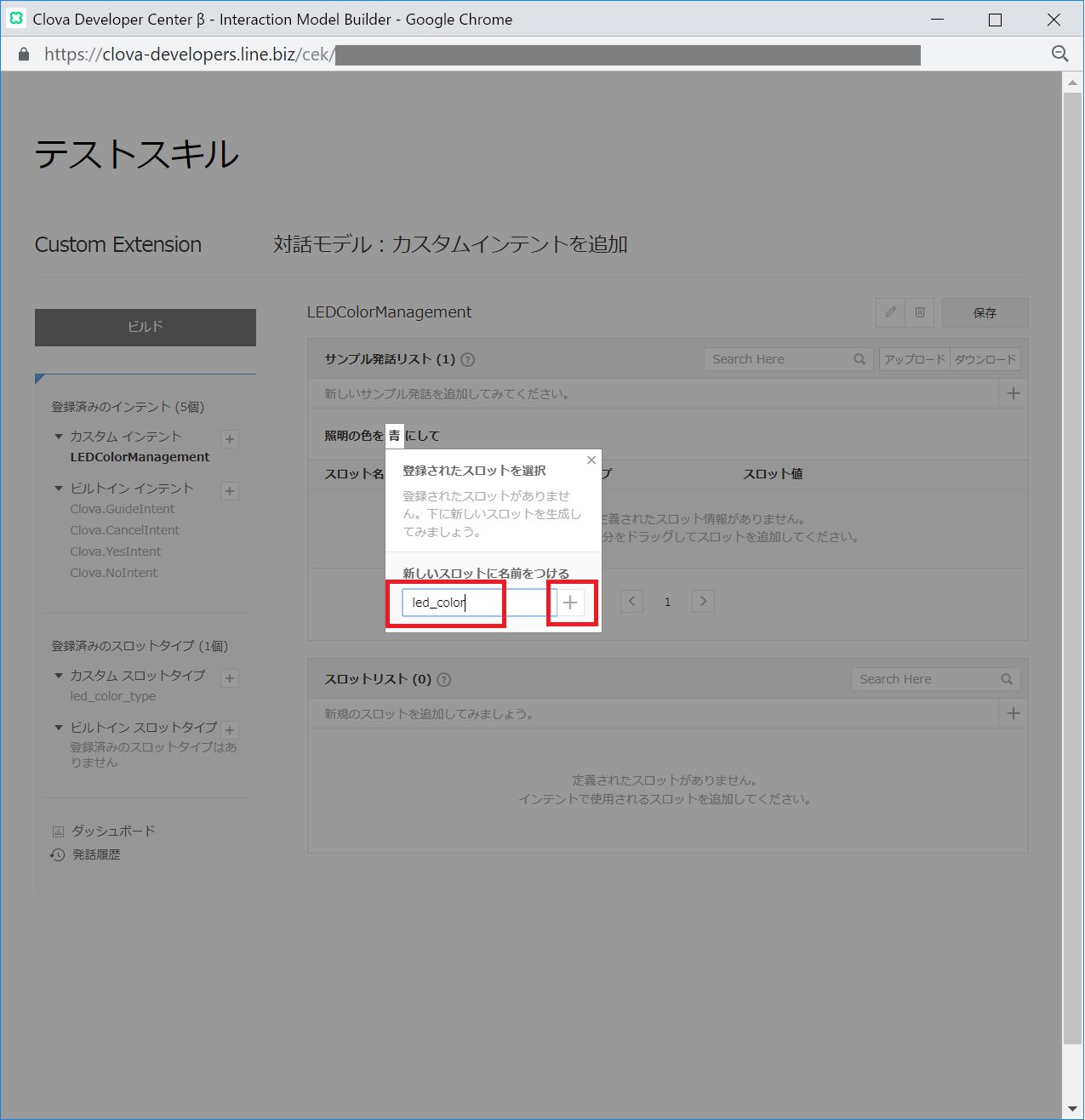Image resolution: width=1085 pixels, height=1120 pixels.
Task: Go to next page of slot table
Action: pyautogui.click(x=703, y=602)
